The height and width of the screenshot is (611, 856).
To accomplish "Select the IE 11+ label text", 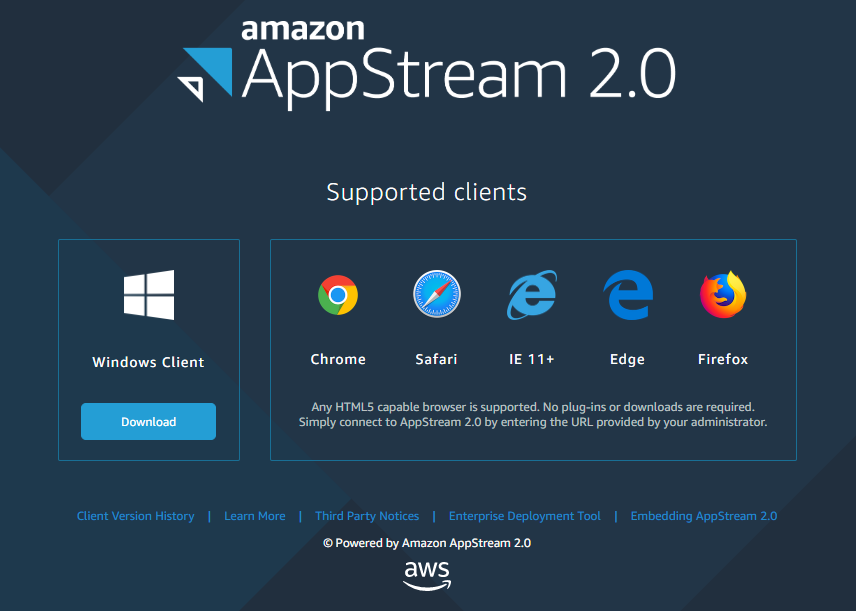I will [532, 359].
